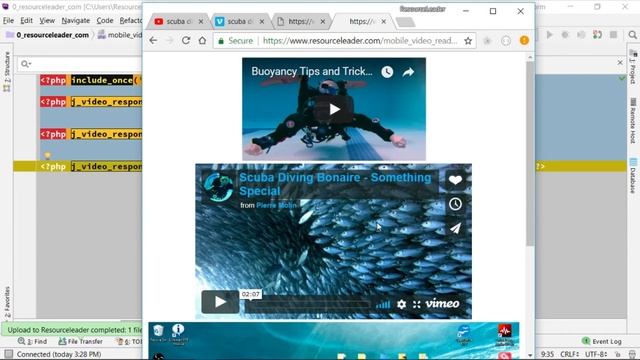Click the IDE status bar corner icon

(8, 354)
